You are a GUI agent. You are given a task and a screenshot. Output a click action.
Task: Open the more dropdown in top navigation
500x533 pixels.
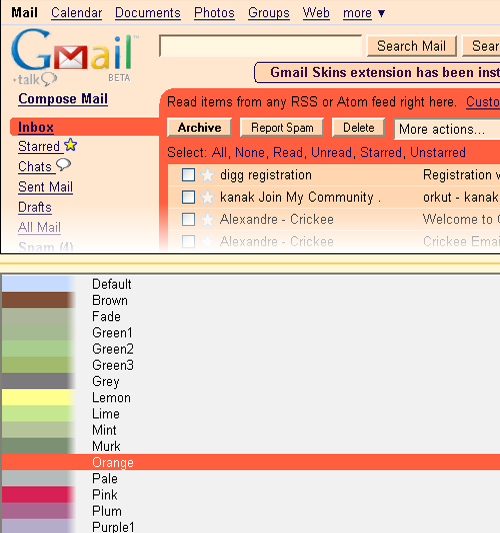(x=364, y=13)
